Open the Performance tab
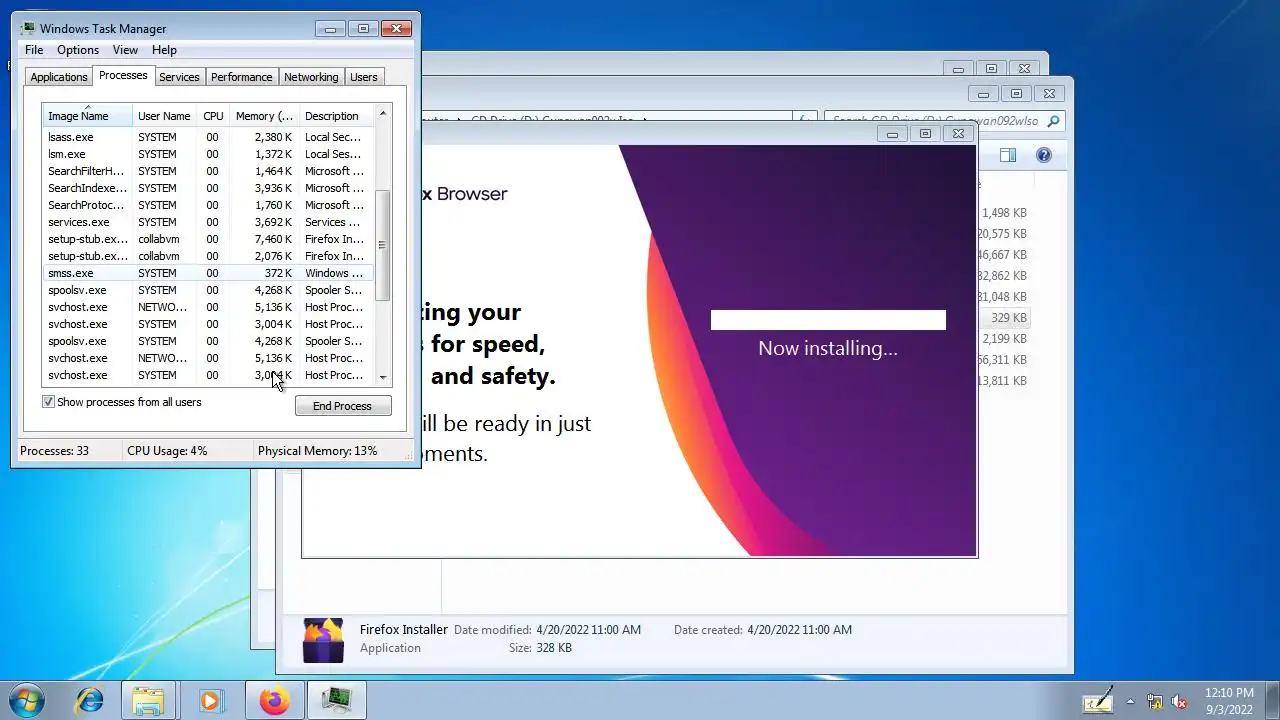Viewport: 1280px width, 720px height. coord(241,77)
